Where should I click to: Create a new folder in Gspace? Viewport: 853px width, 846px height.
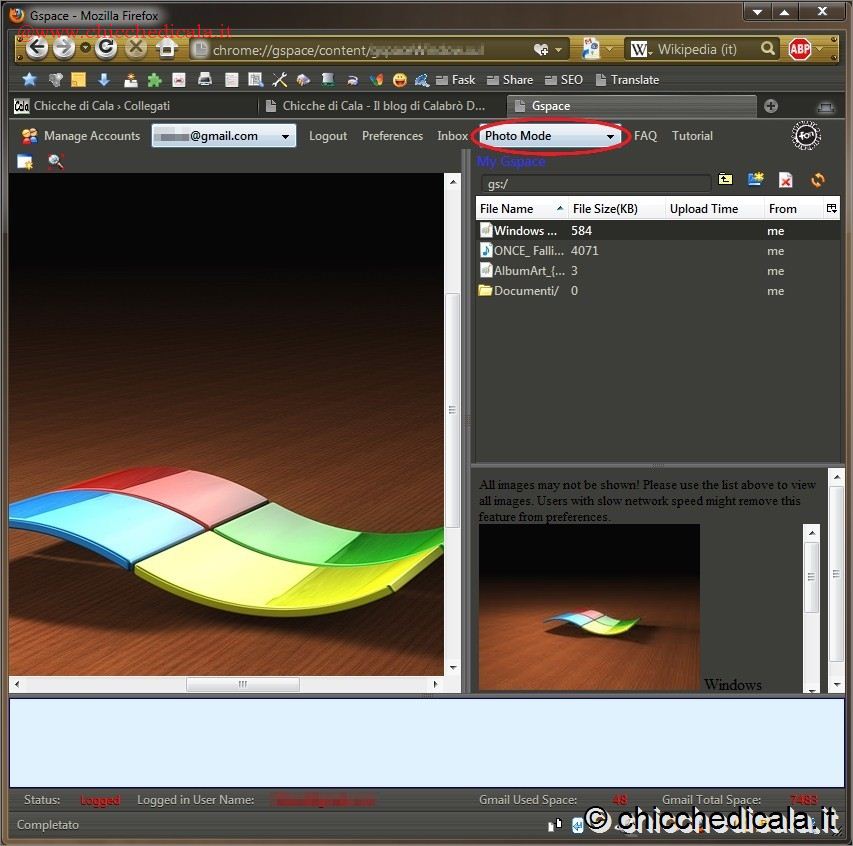click(756, 180)
